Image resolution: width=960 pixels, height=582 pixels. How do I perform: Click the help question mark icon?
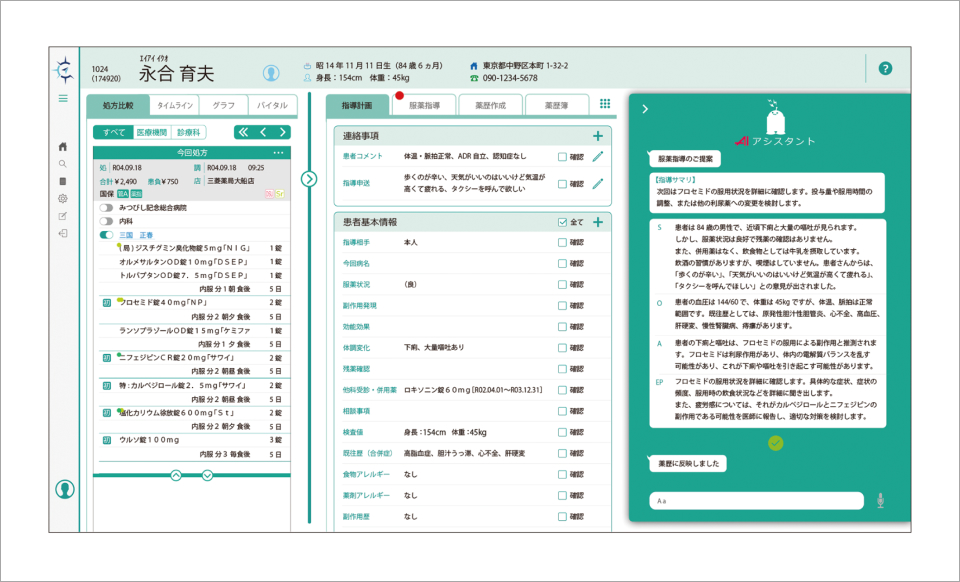pyautogui.click(x=884, y=68)
